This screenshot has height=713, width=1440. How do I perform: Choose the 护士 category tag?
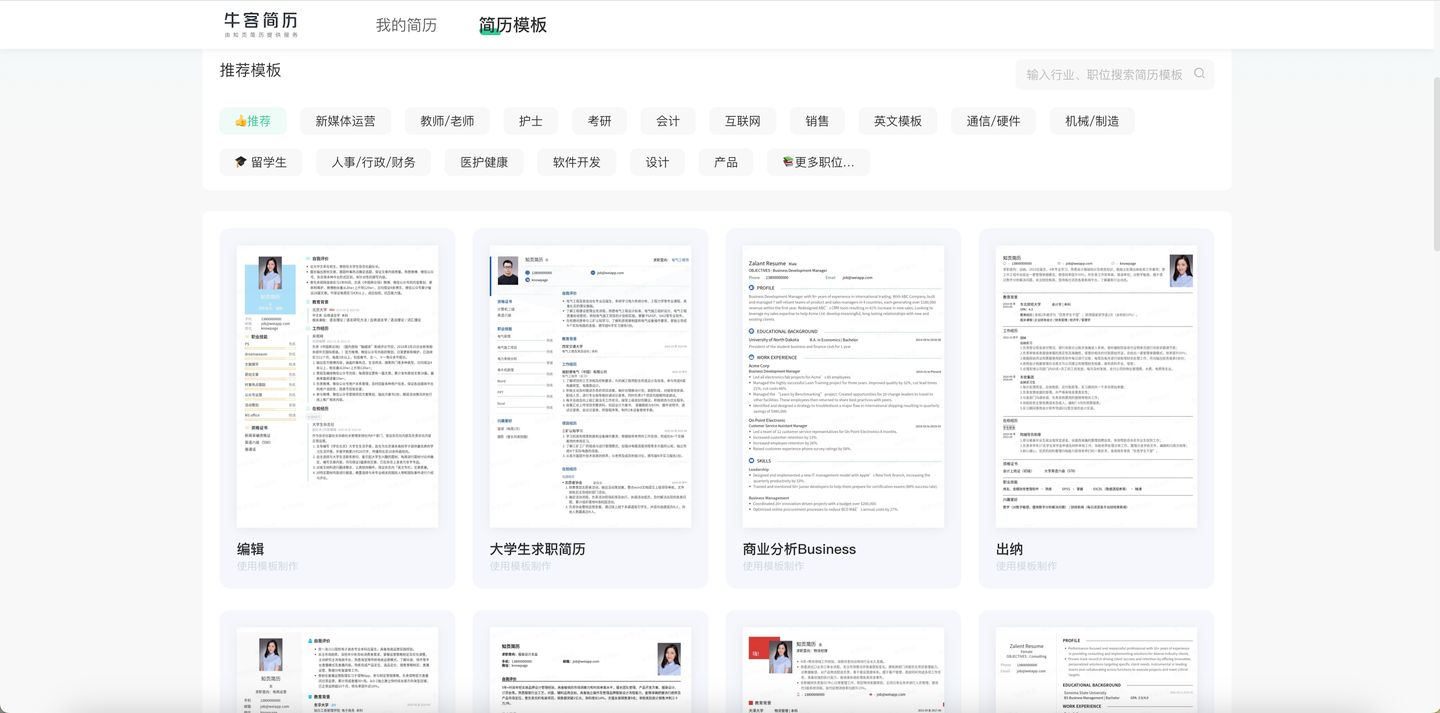point(531,121)
